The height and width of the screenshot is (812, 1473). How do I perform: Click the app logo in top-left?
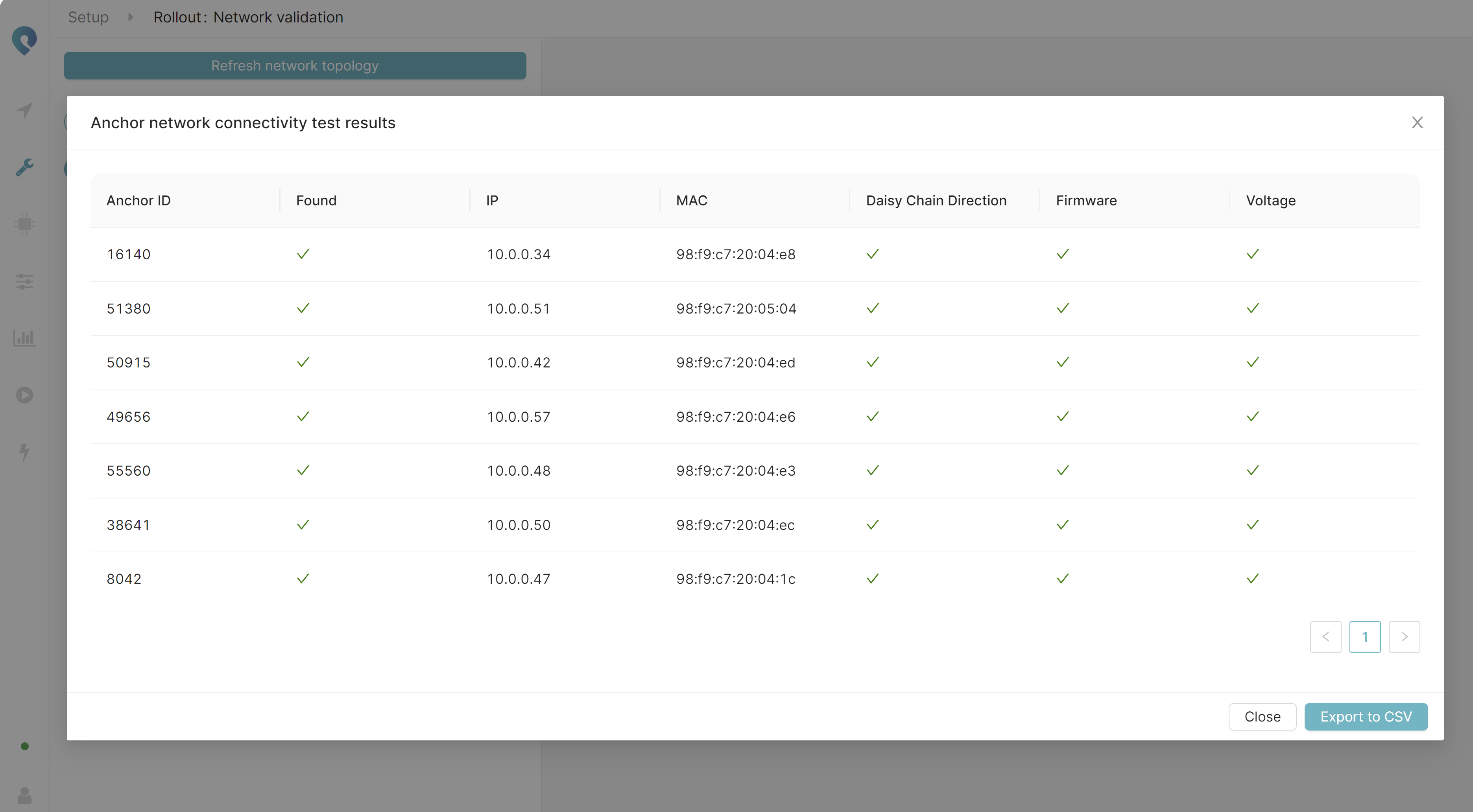[x=24, y=40]
